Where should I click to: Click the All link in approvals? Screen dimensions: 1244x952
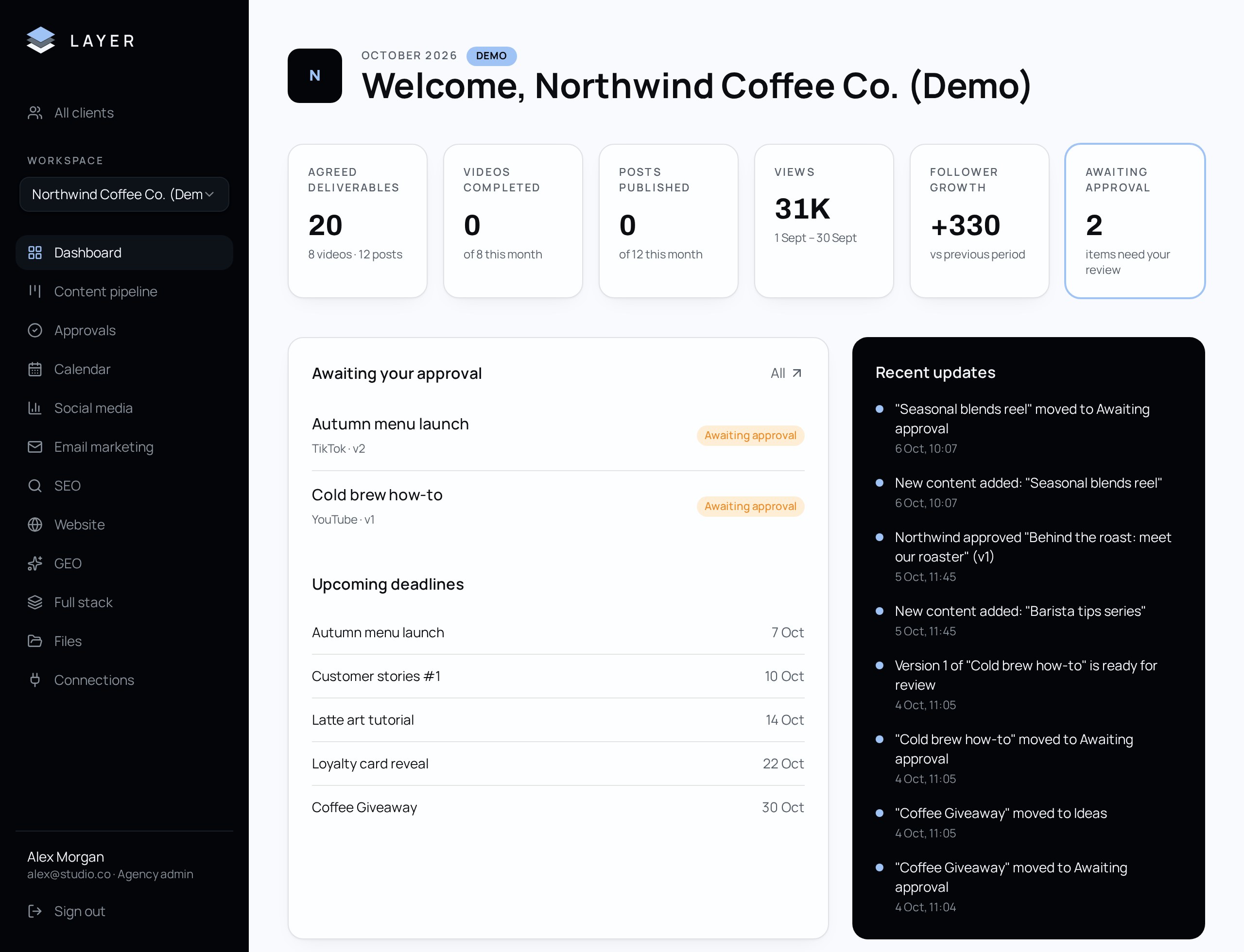click(786, 373)
